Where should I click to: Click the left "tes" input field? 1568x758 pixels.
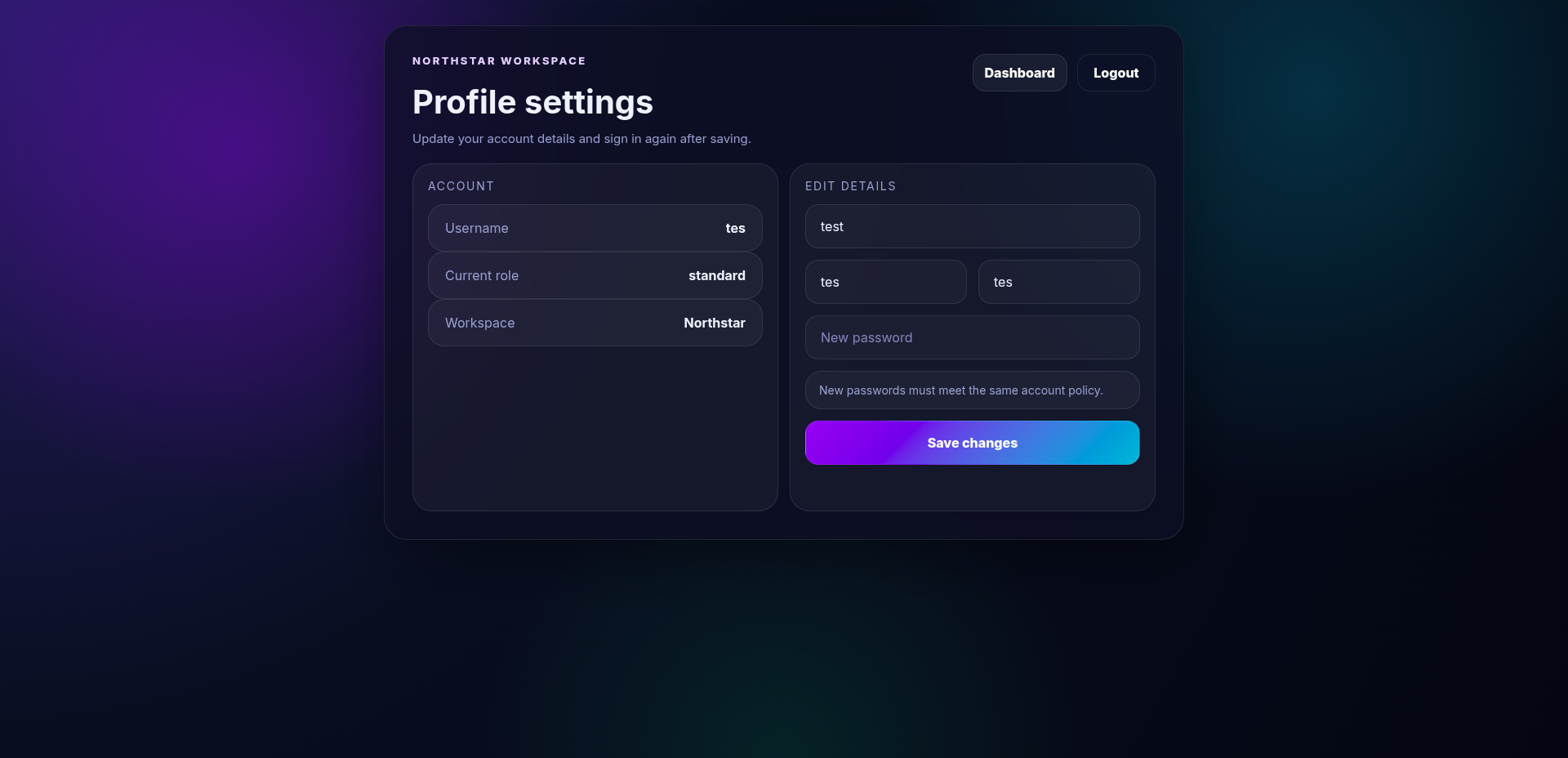[x=885, y=282]
